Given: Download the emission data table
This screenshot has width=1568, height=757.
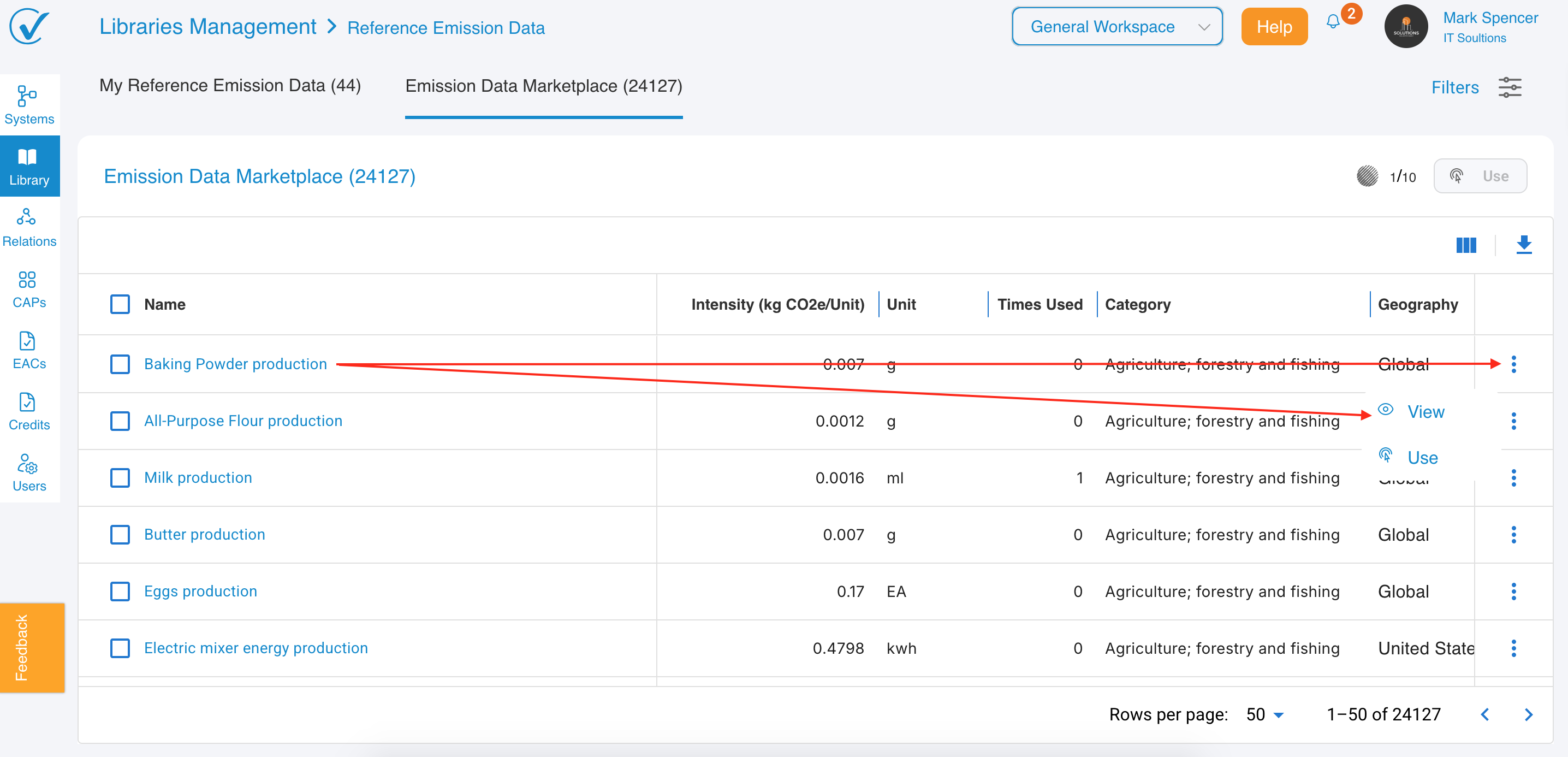Looking at the screenshot, I should [x=1524, y=245].
